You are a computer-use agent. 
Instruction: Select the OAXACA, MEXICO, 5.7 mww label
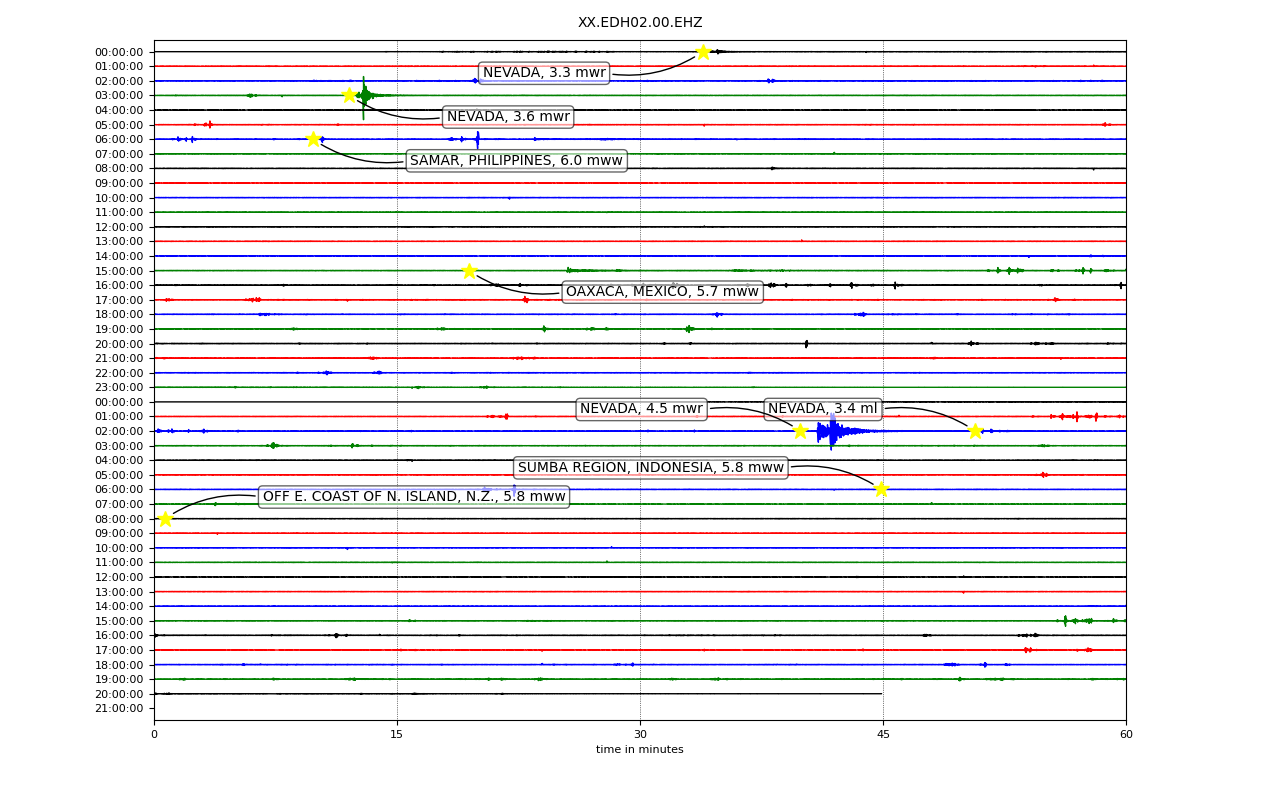662,292
